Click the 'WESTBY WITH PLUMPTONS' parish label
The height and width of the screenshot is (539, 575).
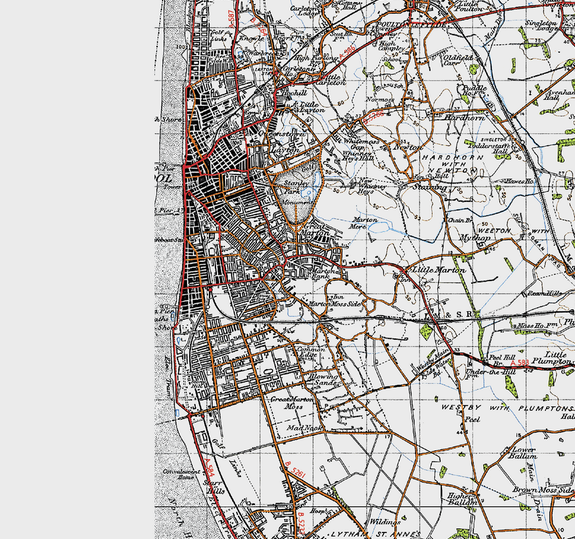coord(507,408)
